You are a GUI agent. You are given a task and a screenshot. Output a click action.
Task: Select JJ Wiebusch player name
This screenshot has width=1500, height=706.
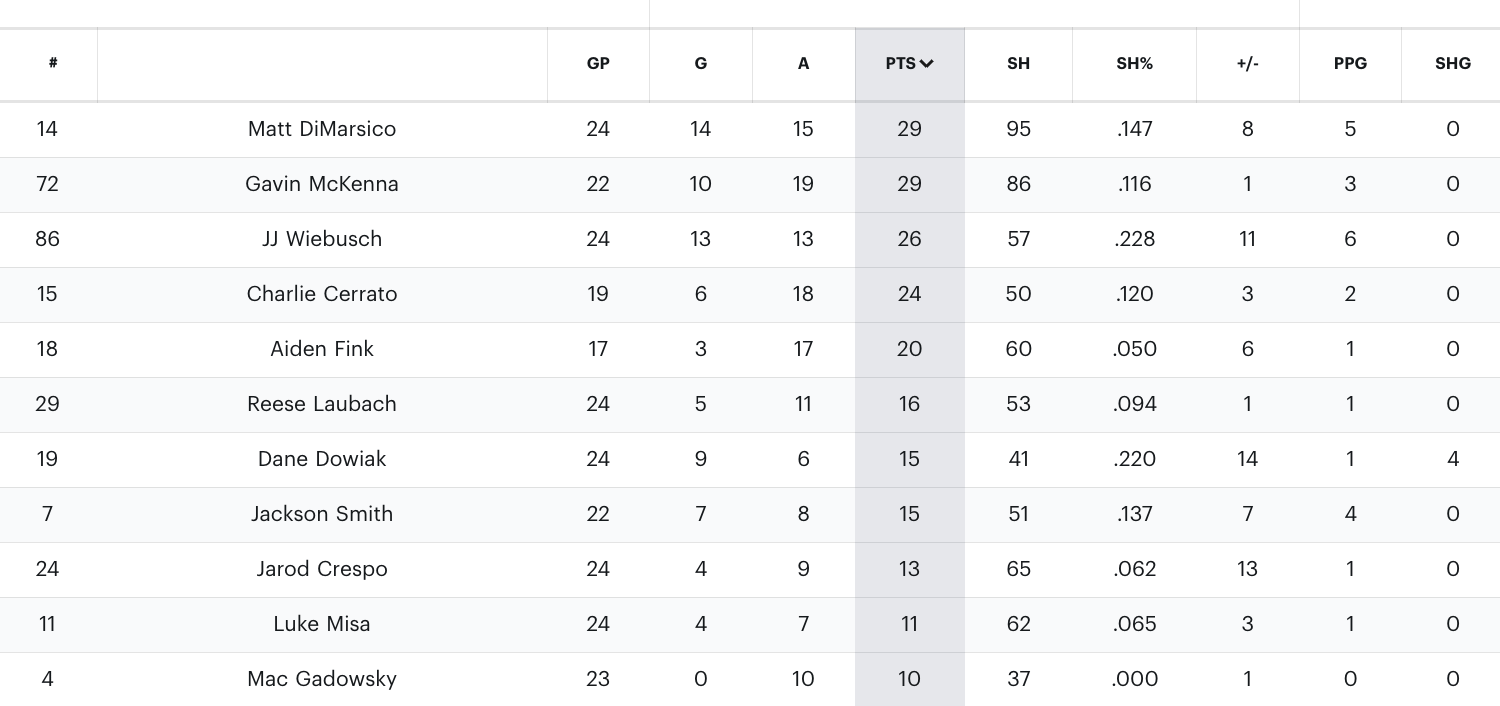pyautogui.click(x=322, y=239)
